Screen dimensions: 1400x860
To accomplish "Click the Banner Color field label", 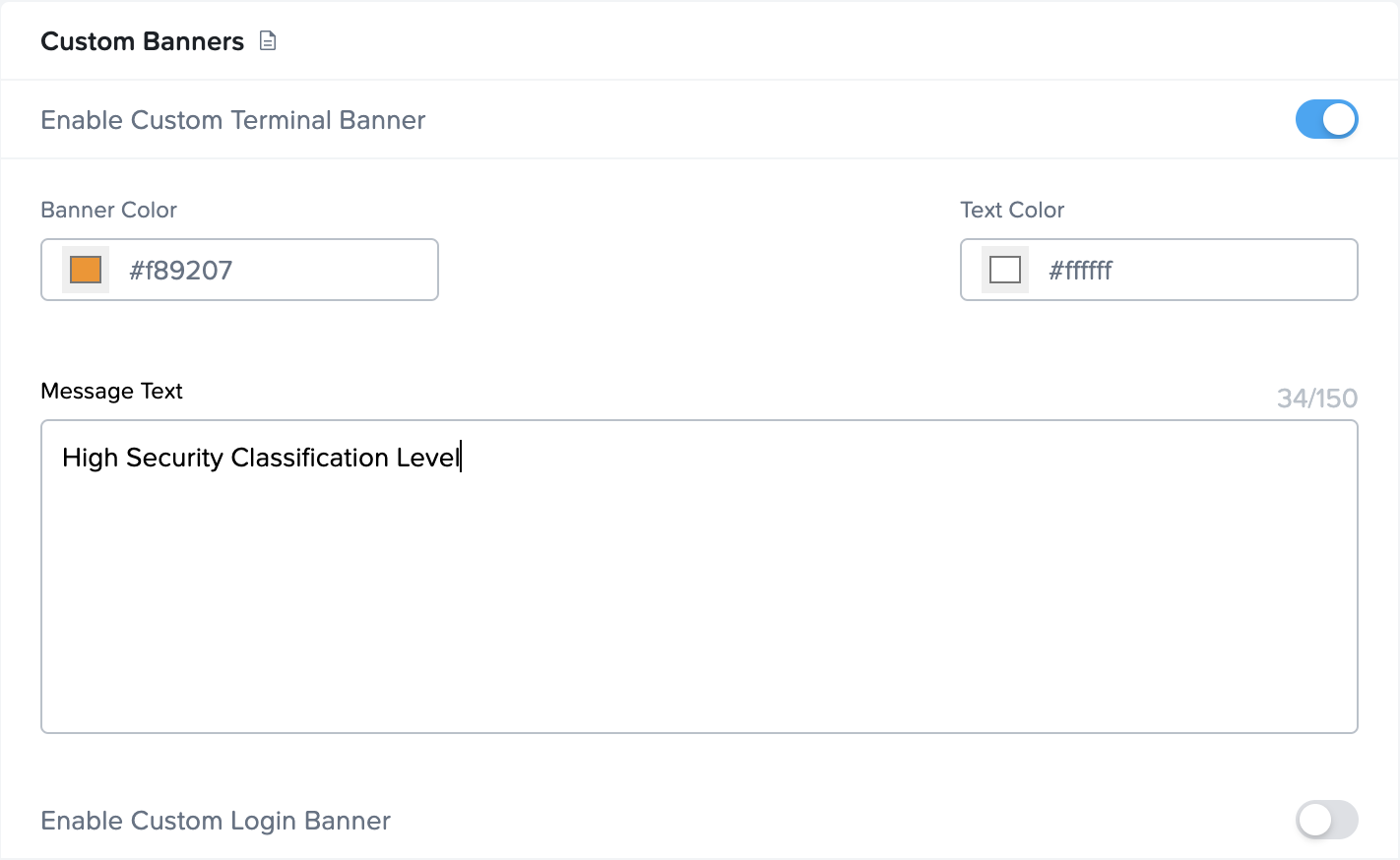I will (x=108, y=210).
